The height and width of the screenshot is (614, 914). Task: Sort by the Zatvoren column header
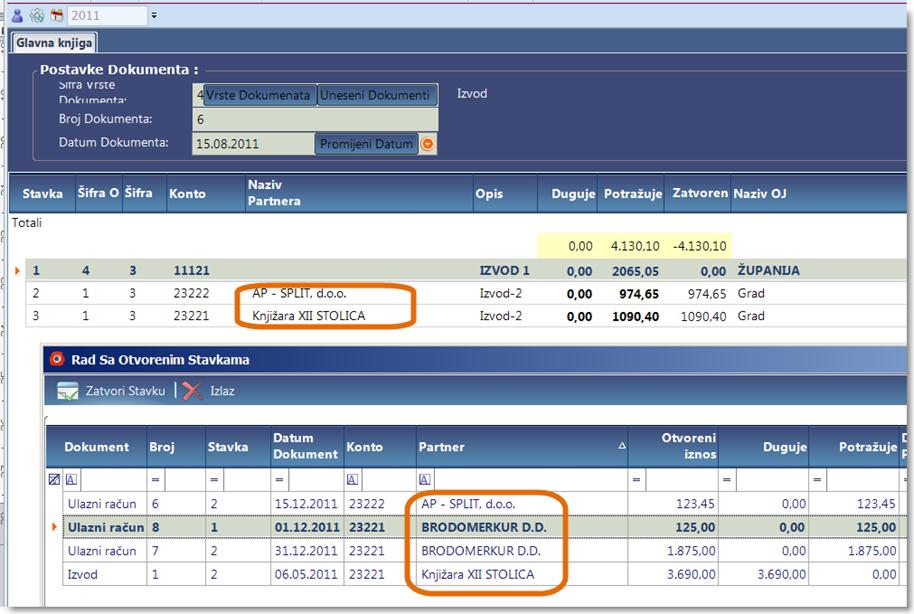tap(698, 193)
